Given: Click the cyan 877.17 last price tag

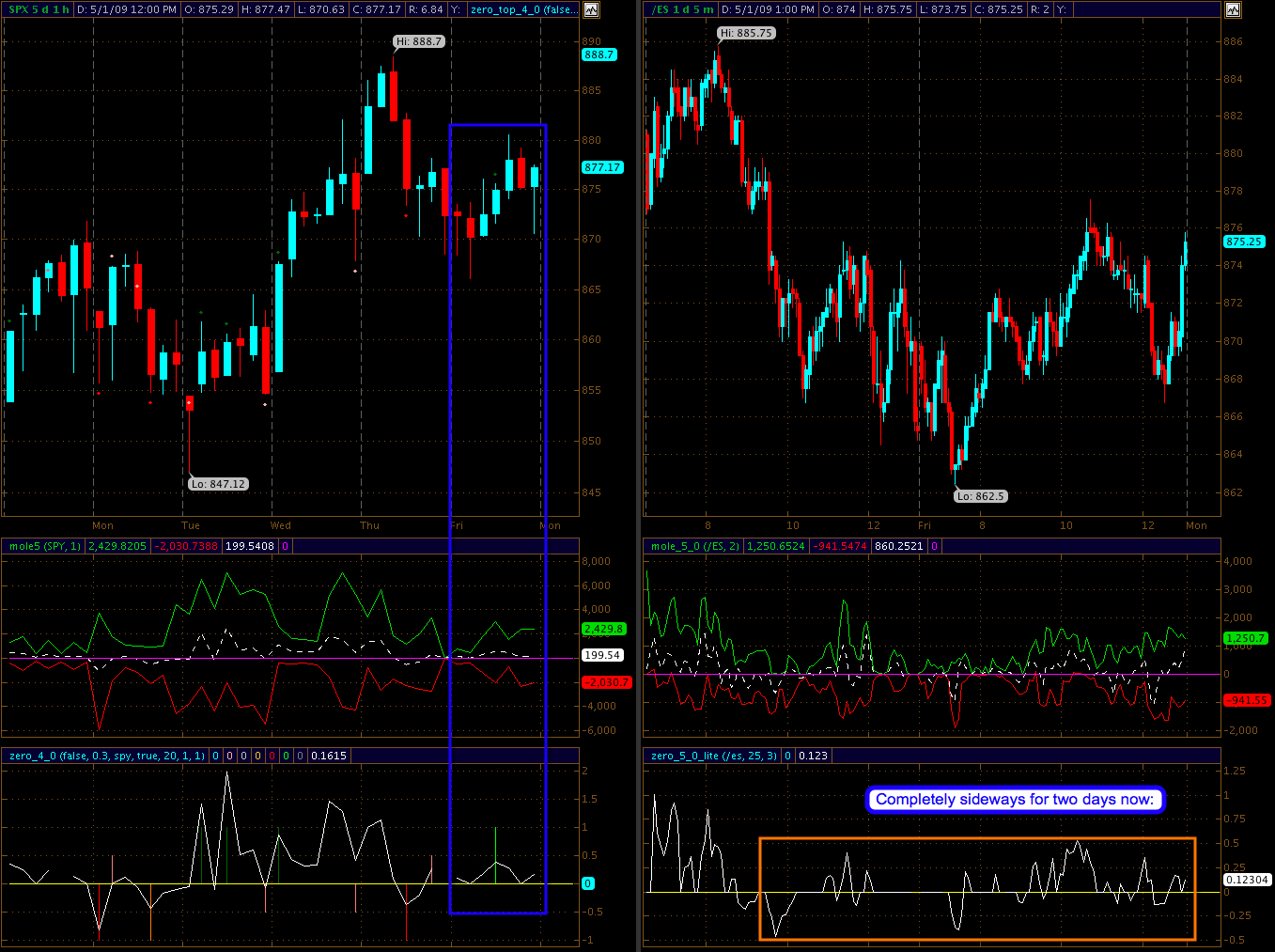Looking at the screenshot, I should pos(602,167).
